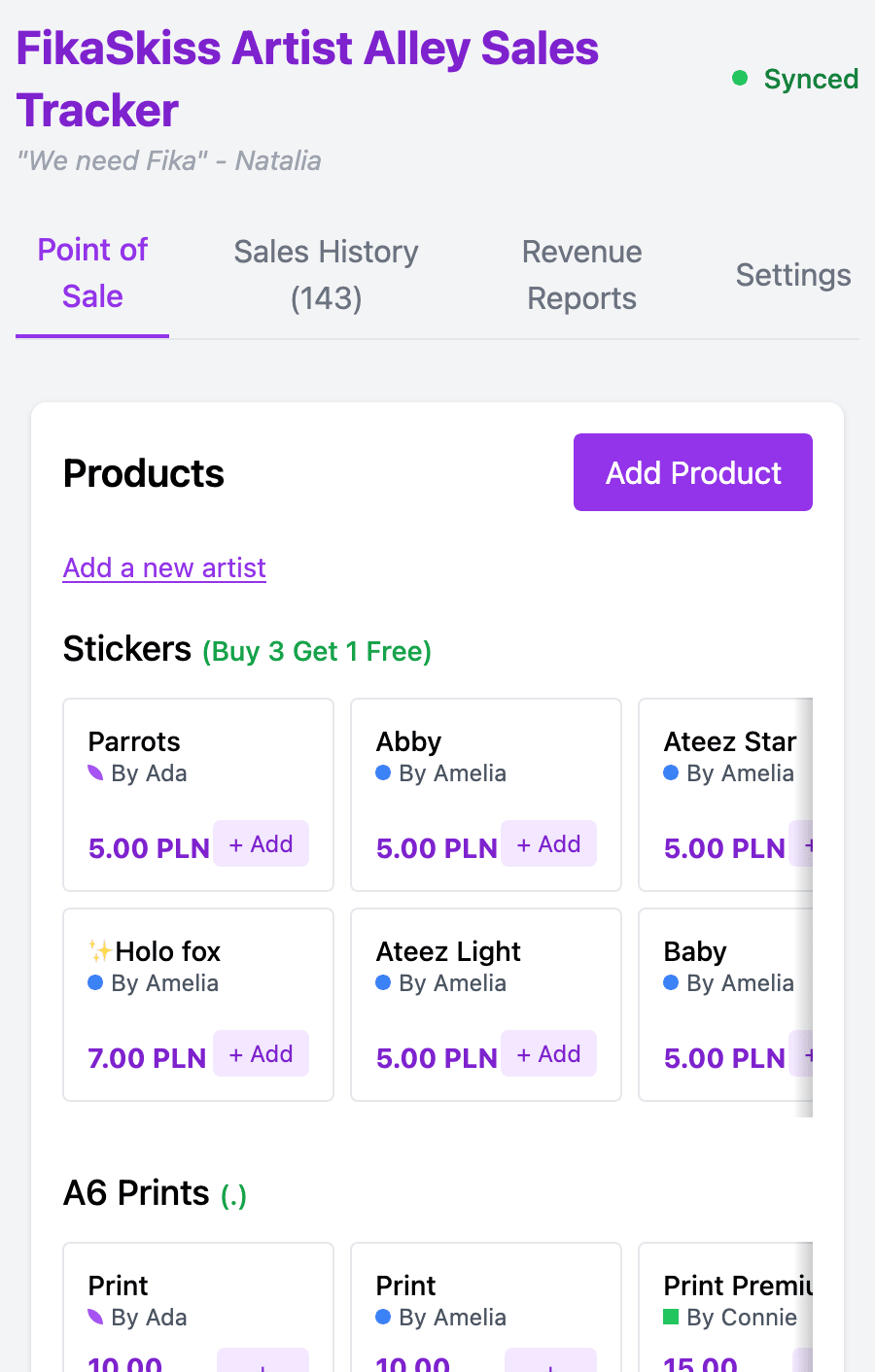The width and height of the screenshot is (875, 1372).
Task: Click Amelia's blue dot on Abby sticker
Action: (383, 772)
